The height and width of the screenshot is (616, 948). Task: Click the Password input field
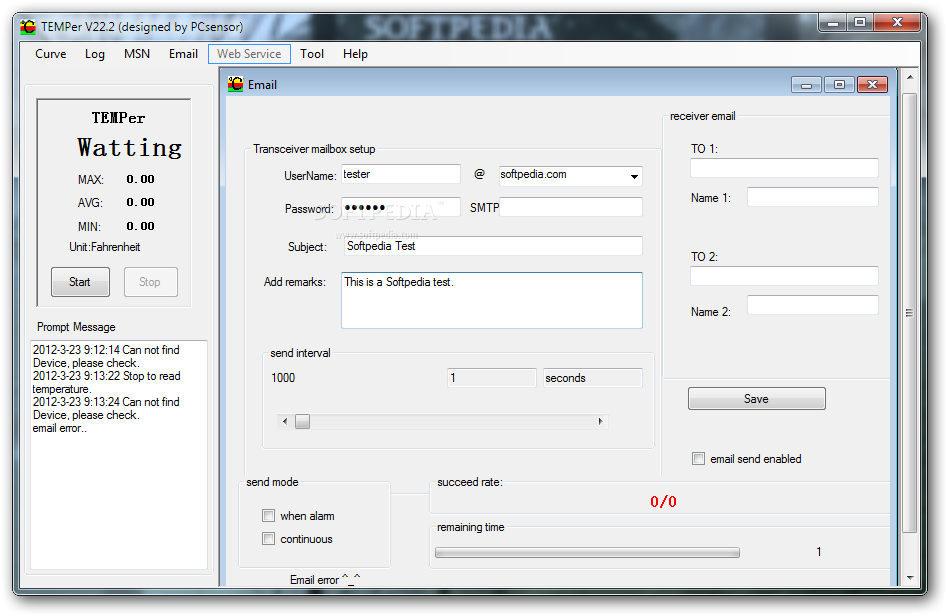400,207
